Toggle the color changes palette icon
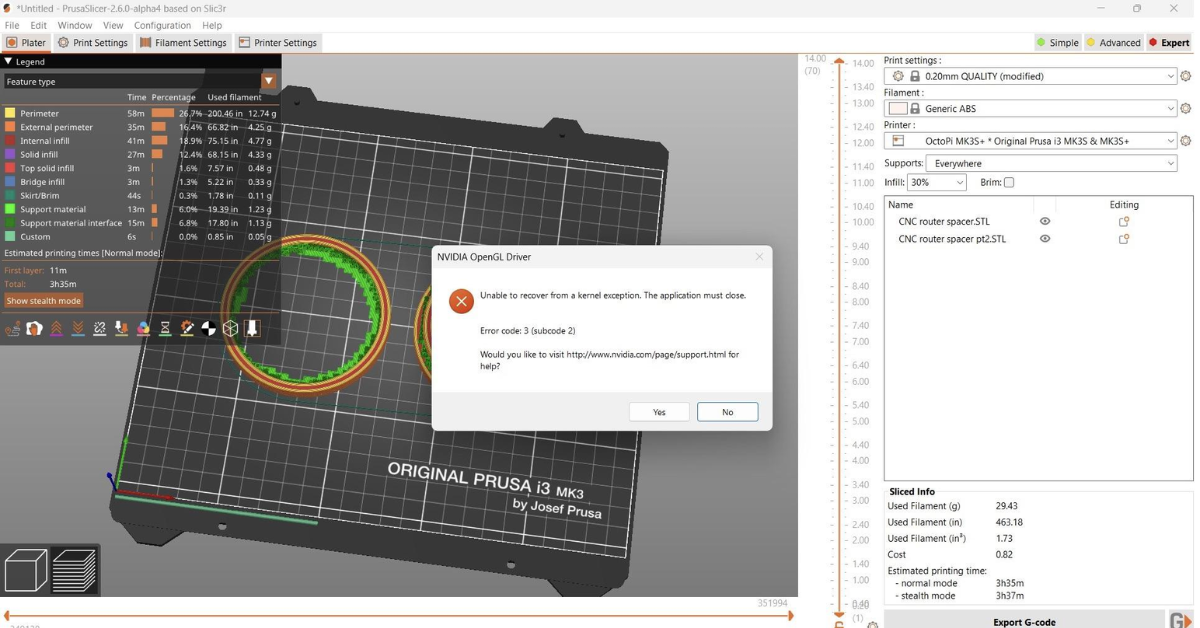1200x628 pixels. click(x=143, y=328)
